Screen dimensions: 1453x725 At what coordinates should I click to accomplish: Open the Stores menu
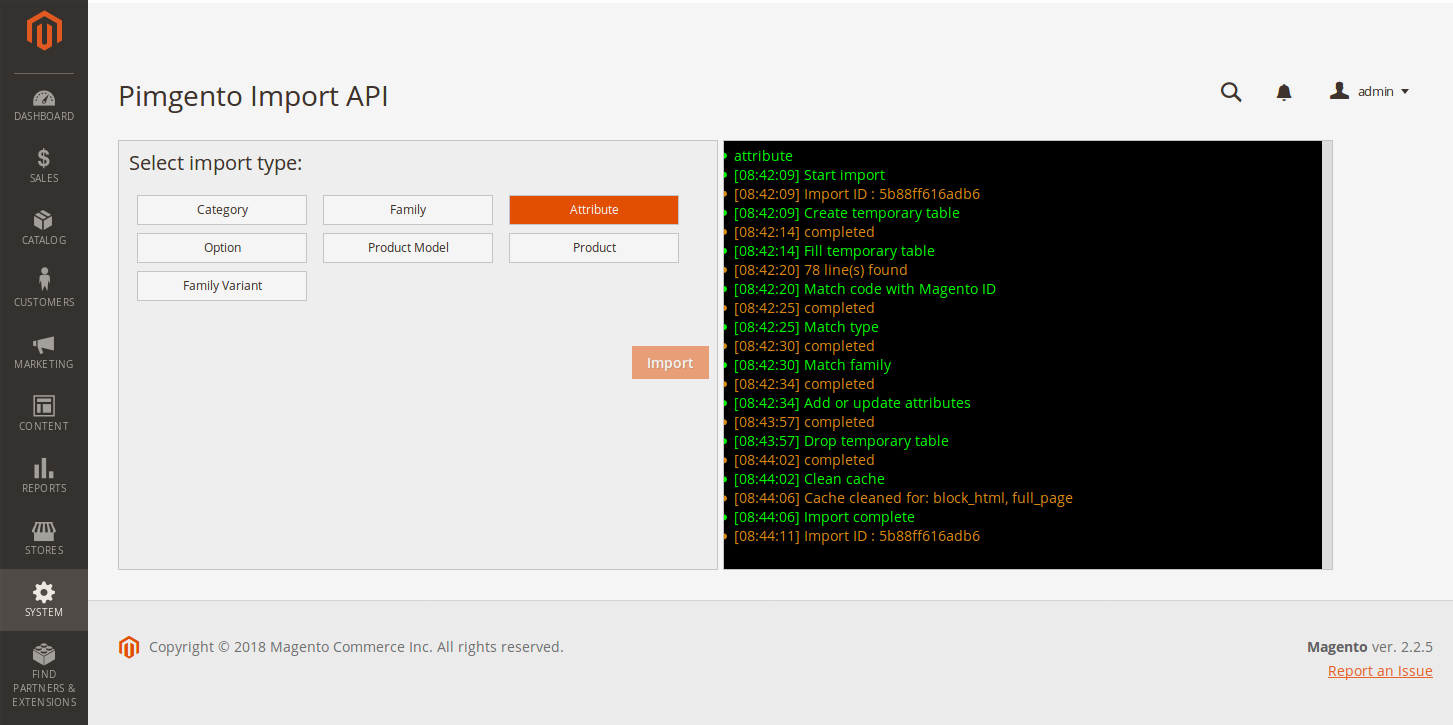coord(44,539)
